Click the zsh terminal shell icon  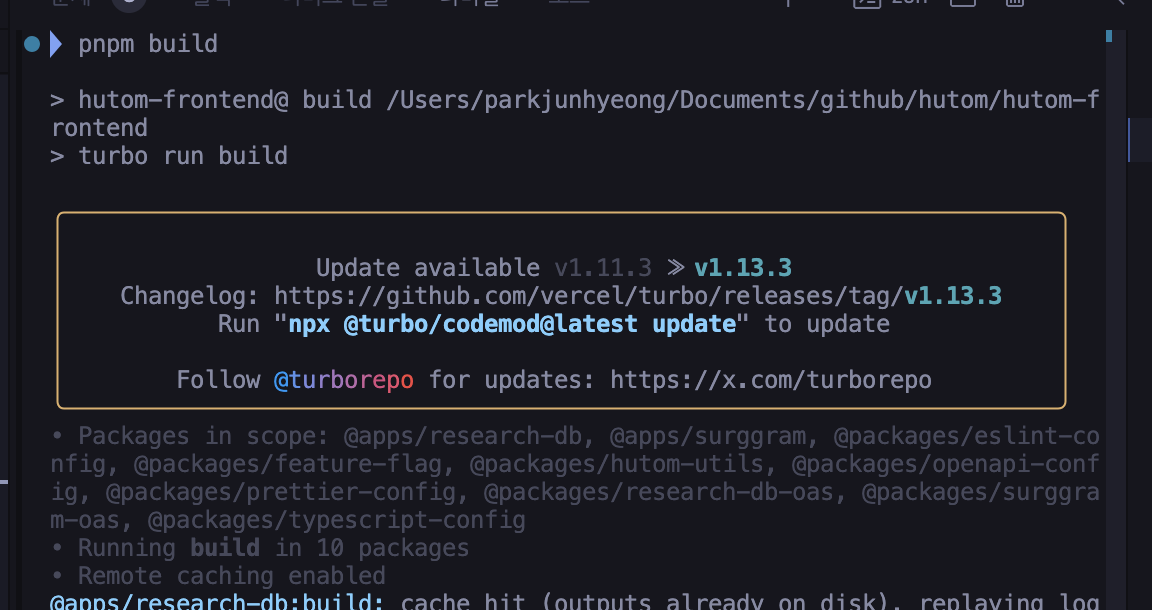click(865, 3)
